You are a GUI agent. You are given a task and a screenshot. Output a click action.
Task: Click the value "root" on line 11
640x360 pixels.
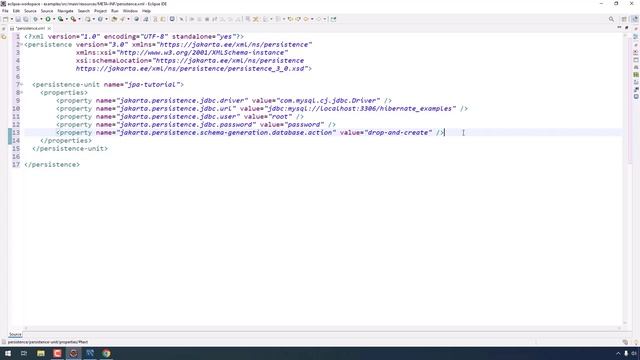coord(280,117)
